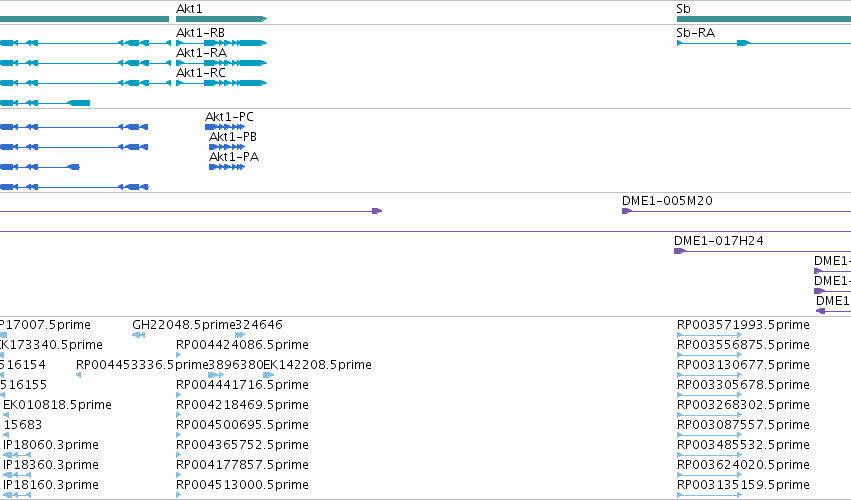
Task: Click the Akt1-RC transcript glyph
Action: coord(221,83)
